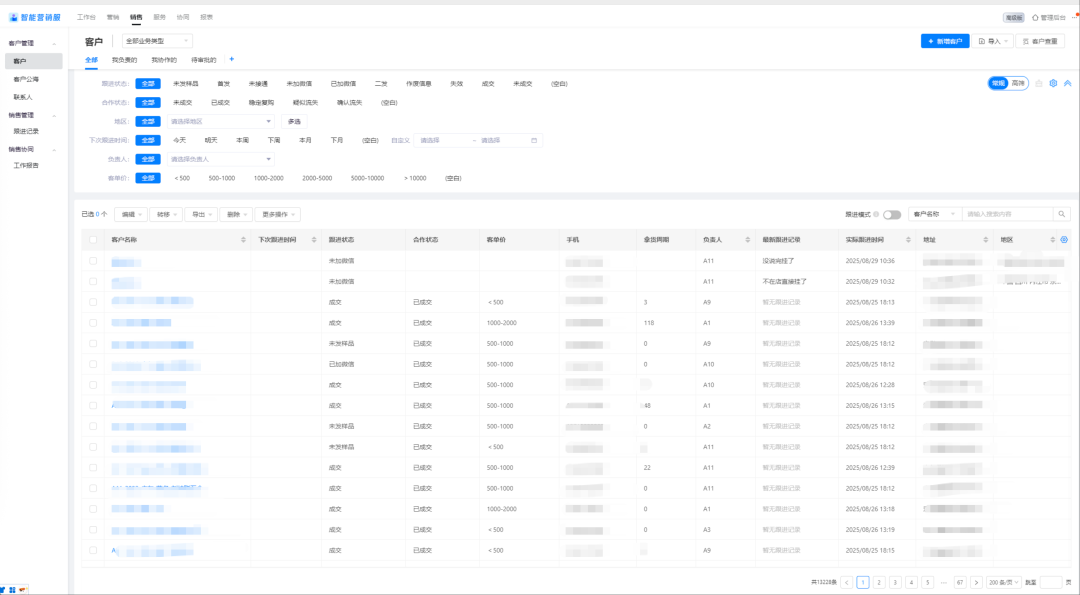Image resolution: width=1080 pixels, height=595 pixels.
Task: Open 管理后台 via the home icon
Action: [1035, 18]
